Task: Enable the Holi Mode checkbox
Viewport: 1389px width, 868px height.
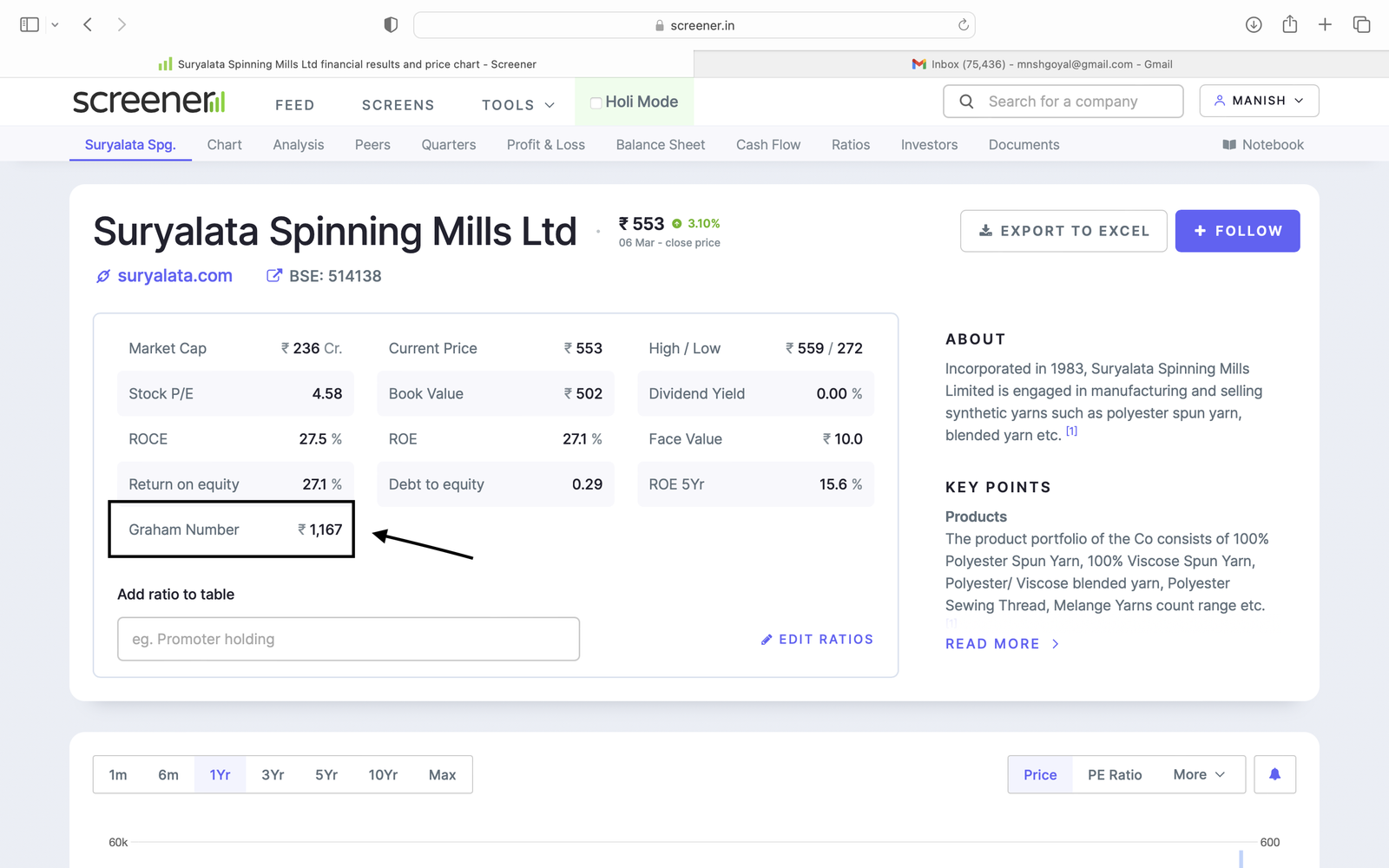Action: 596,102
